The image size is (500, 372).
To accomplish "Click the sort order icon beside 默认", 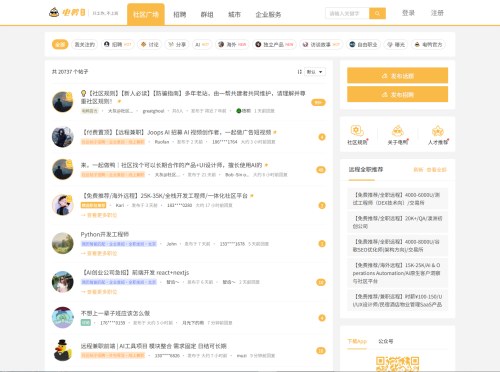I will 299,72.
